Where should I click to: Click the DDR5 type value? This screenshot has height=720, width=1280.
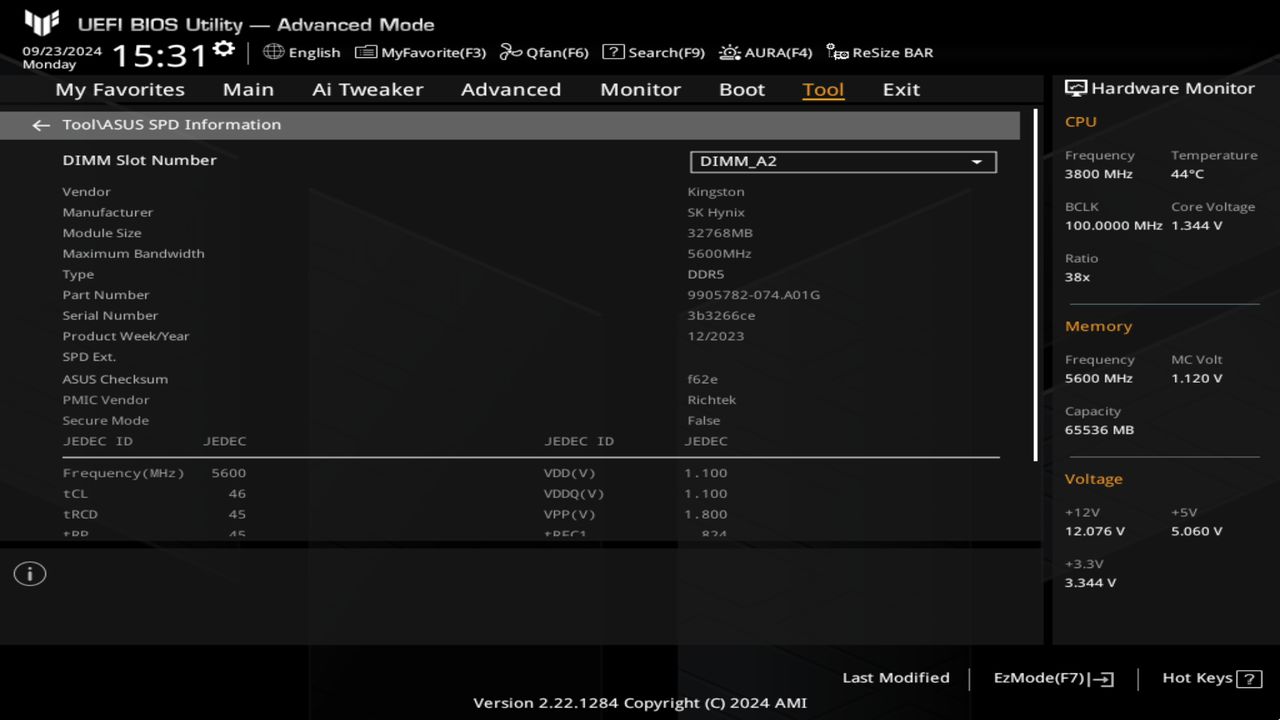[706, 274]
